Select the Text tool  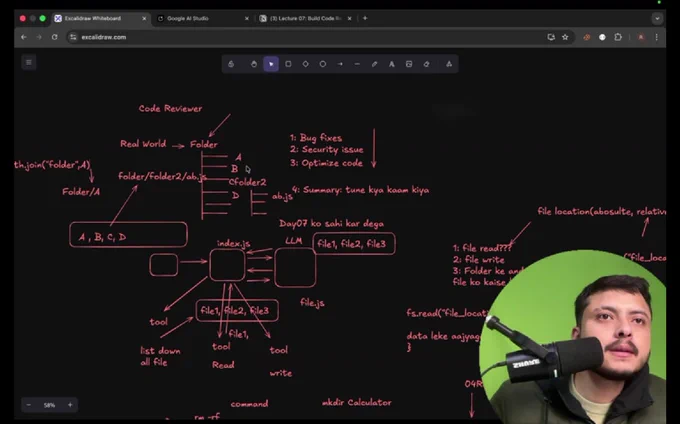tap(392, 64)
